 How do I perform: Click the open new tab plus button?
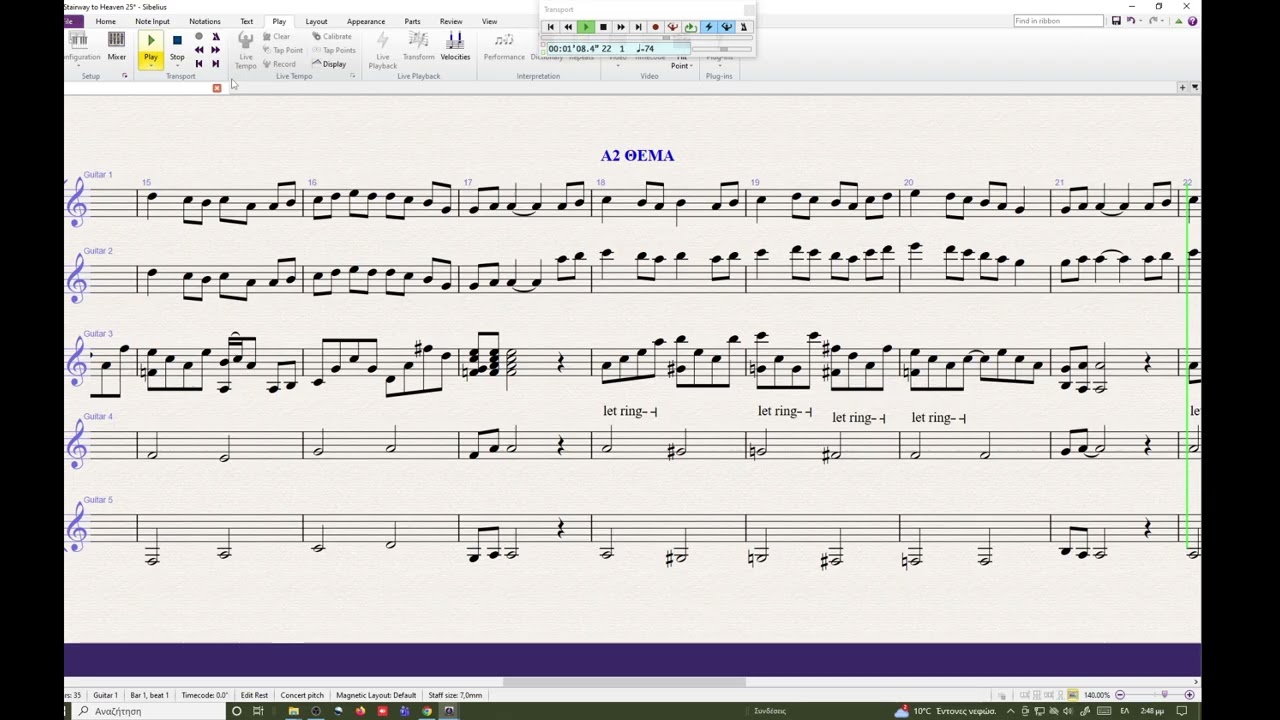(1182, 88)
